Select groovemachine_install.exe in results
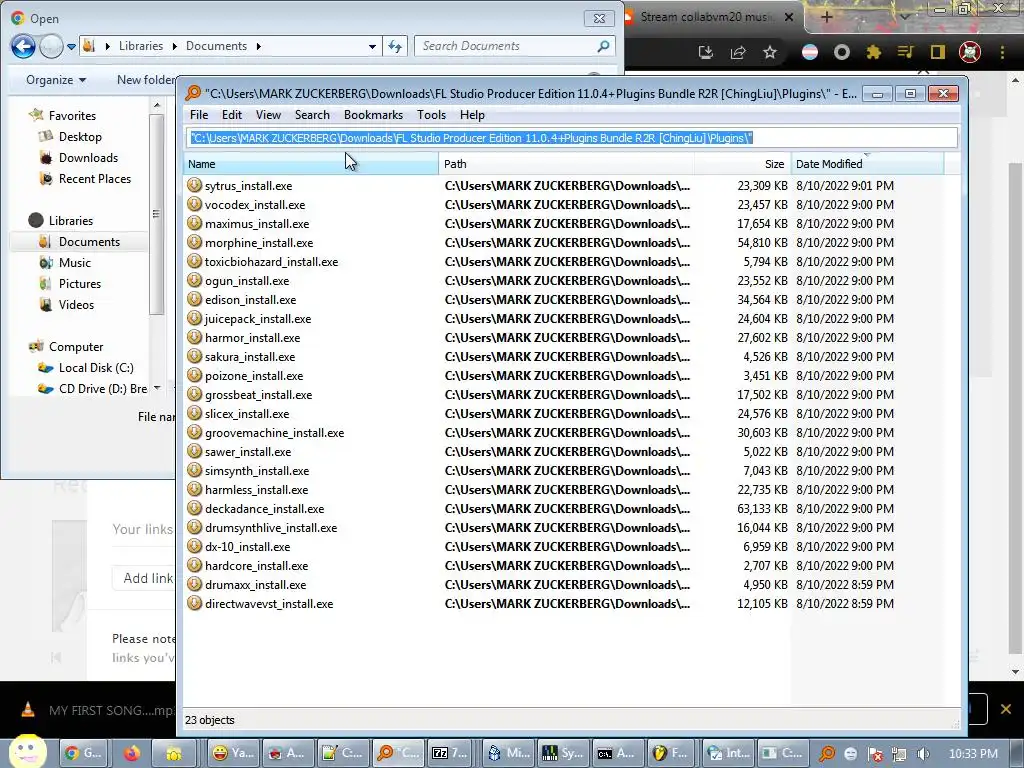The height and width of the screenshot is (768, 1024). 274,432
